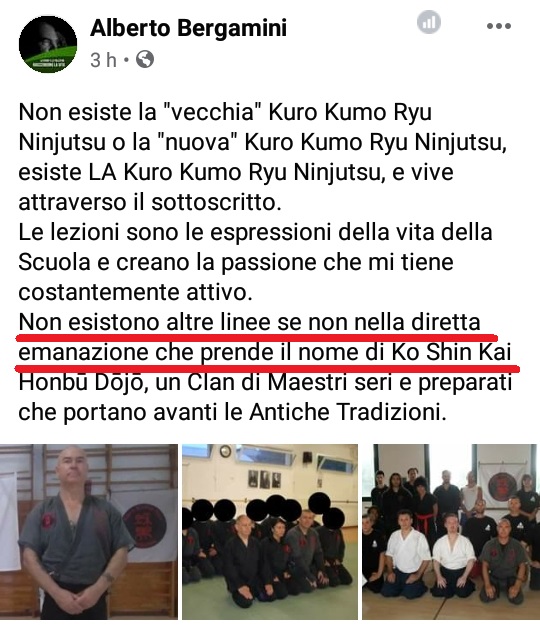Click the closing words 'Antiche Tradizioni'
This screenshot has width=540, height=625.
coord(347,412)
